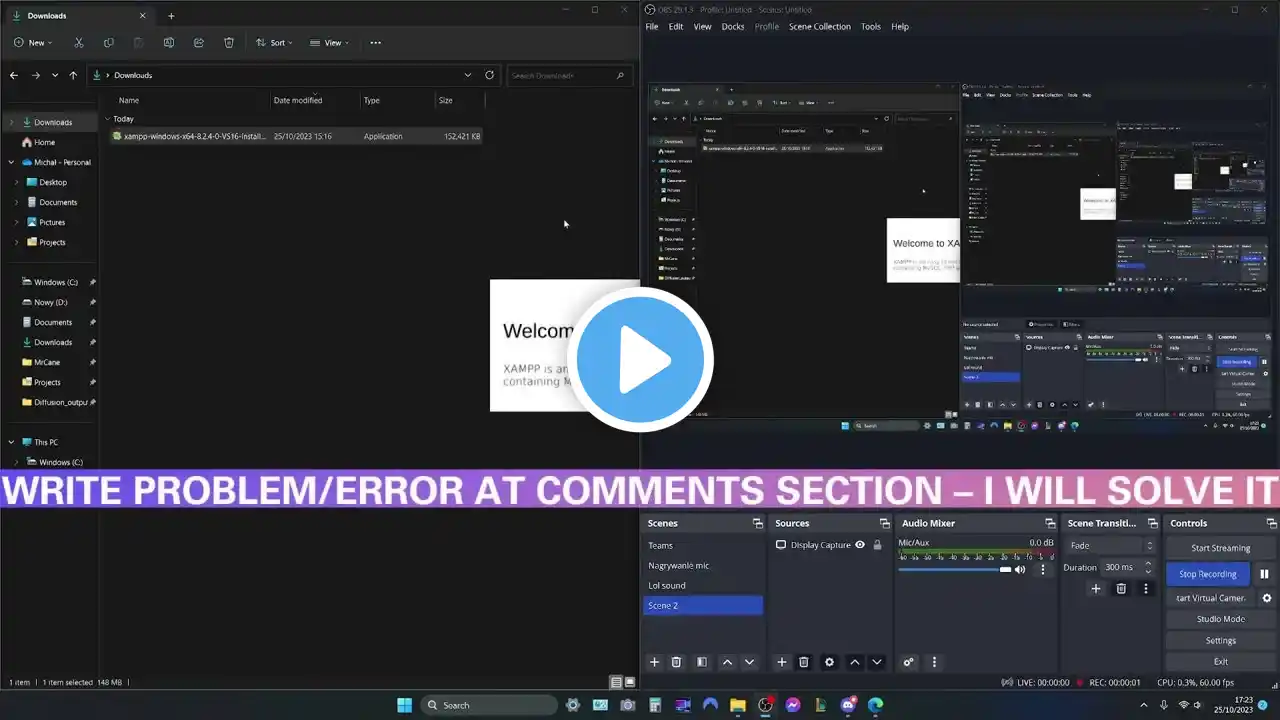Screen dimensions: 1280x720
Task: Refresh the Downloads folder view
Action: point(489,75)
